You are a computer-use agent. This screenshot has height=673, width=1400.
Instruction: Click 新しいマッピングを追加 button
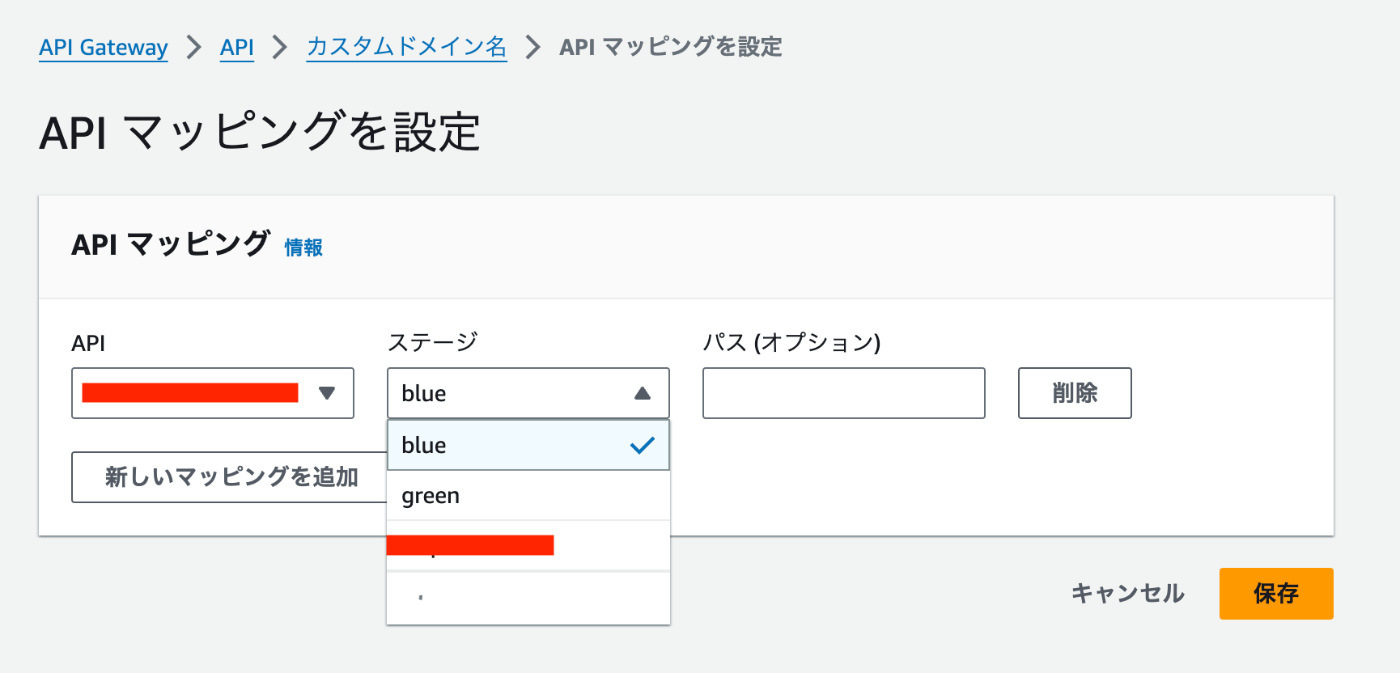pyautogui.click(x=231, y=477)
